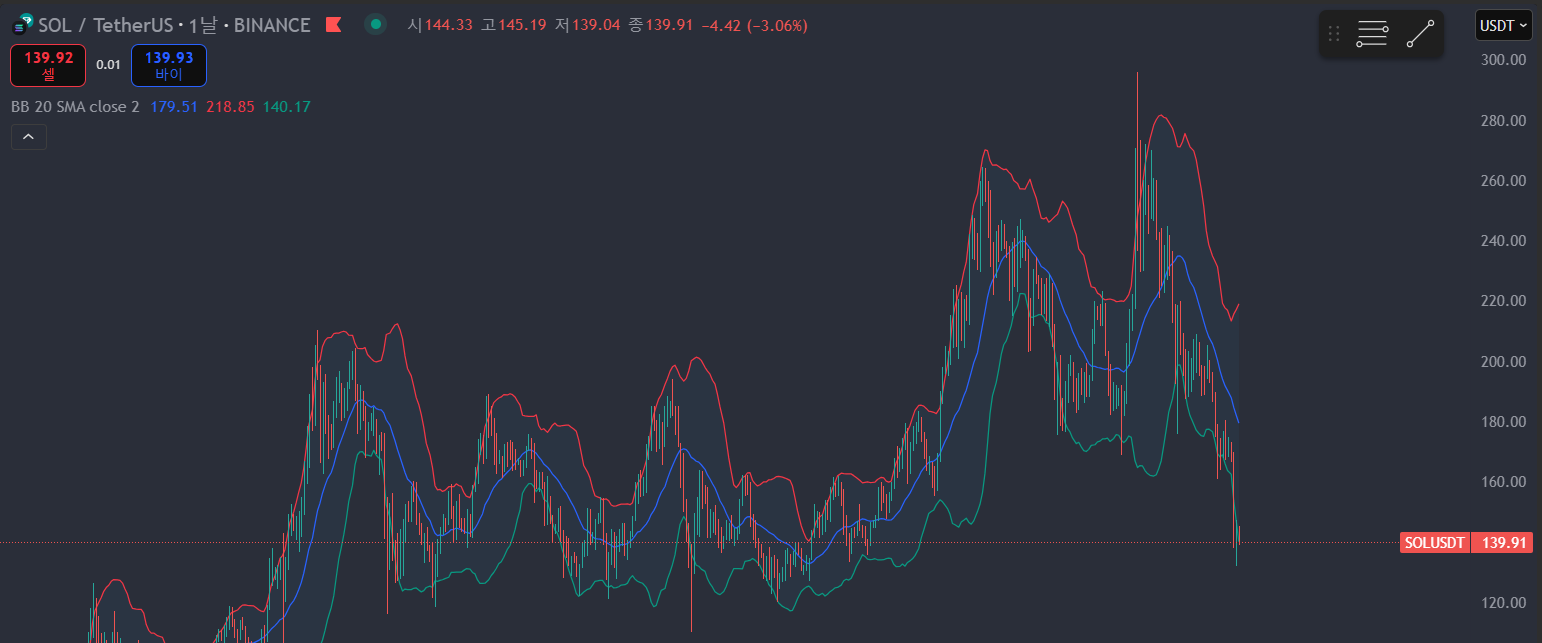Click the open price 시144.33
The image size is (1542, 643).
(x=439, y=25)
